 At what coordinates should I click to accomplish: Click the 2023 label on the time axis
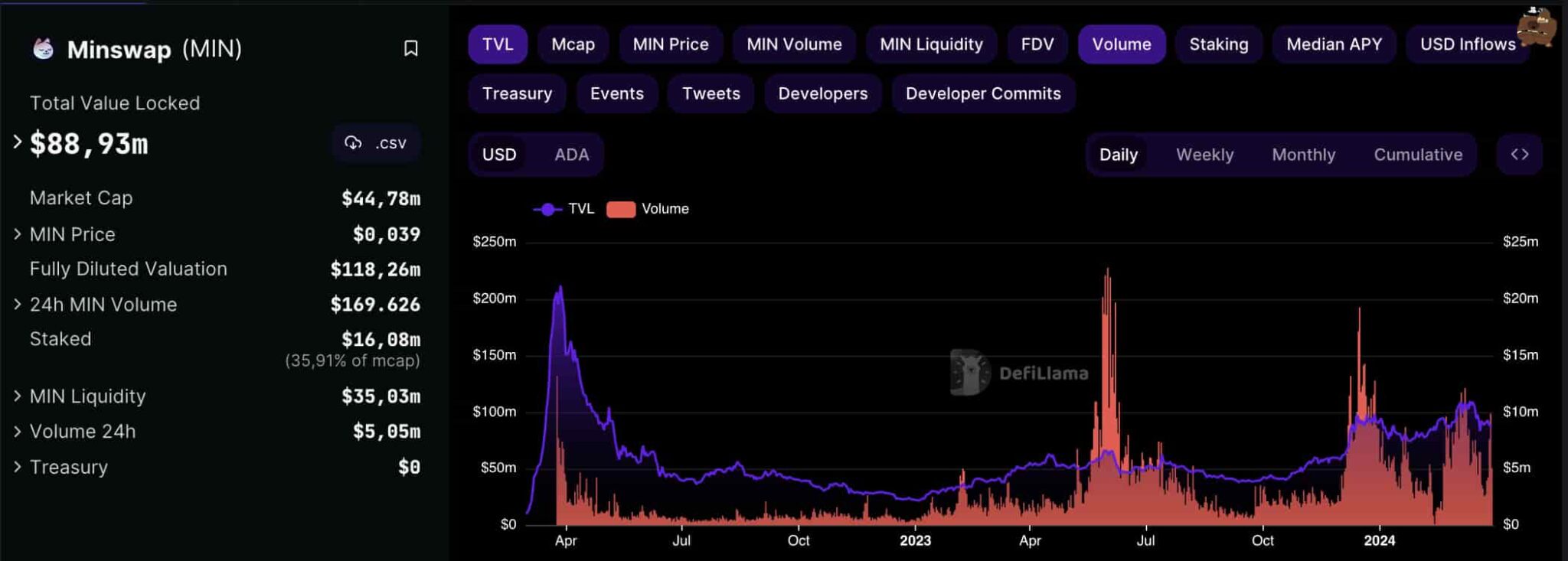[915, 540]
